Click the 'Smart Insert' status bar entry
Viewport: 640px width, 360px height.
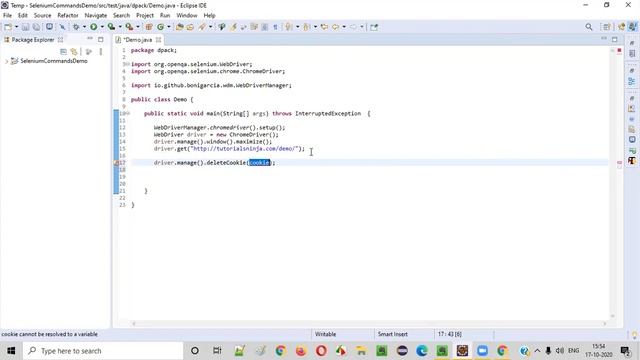click(393, 334)
